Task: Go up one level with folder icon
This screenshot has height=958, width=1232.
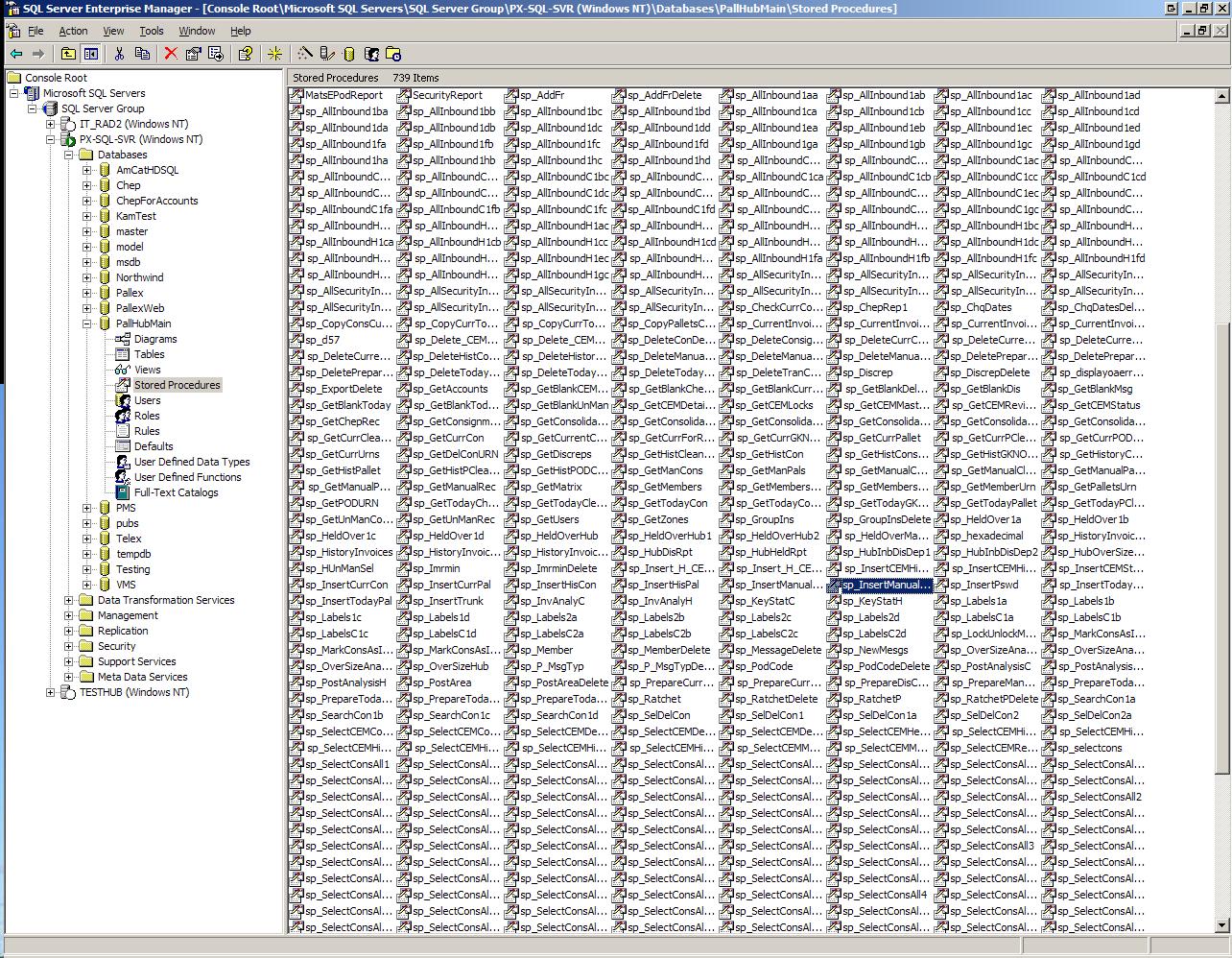Action: point(68,54)
